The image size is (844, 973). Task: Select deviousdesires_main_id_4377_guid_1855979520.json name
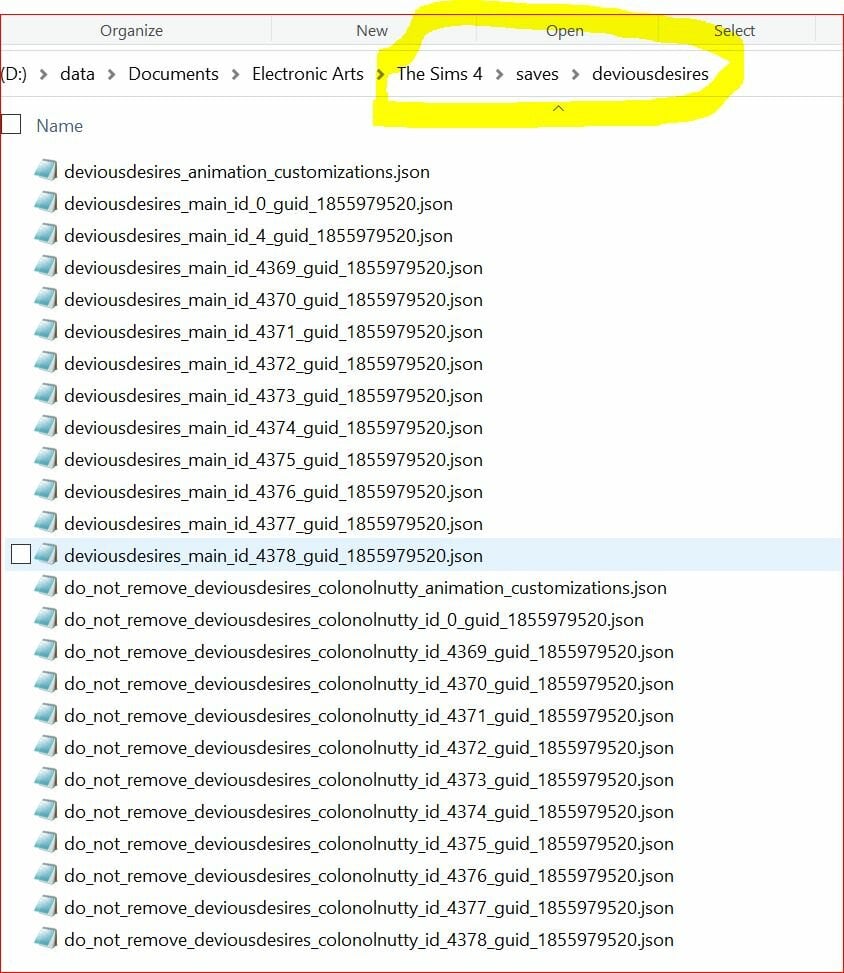pos(274,524)
